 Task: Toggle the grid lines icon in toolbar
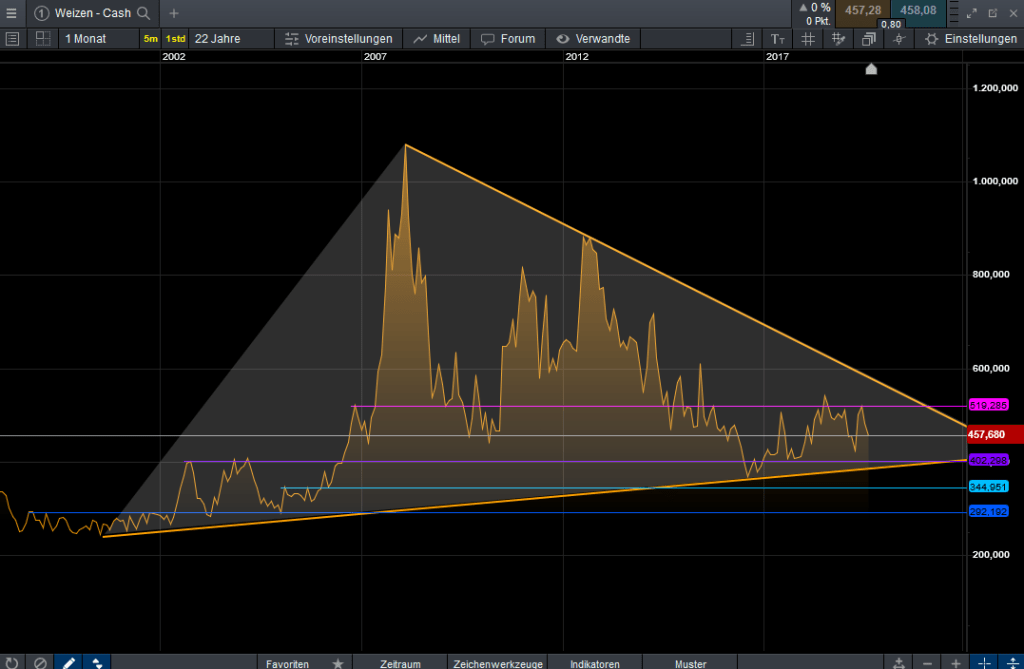(809, 39)
